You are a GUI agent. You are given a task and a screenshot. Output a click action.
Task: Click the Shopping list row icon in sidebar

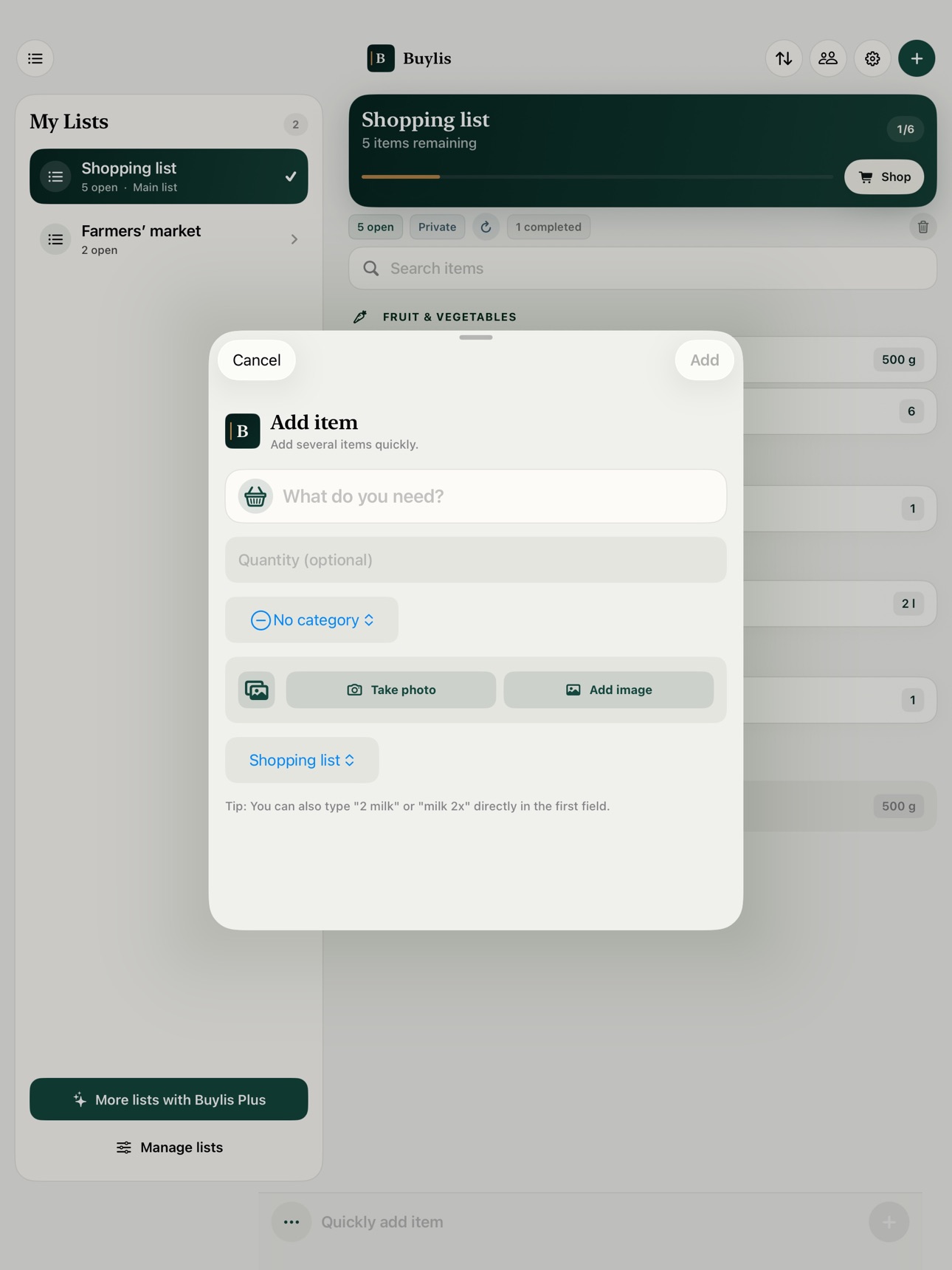pos(55,176)
